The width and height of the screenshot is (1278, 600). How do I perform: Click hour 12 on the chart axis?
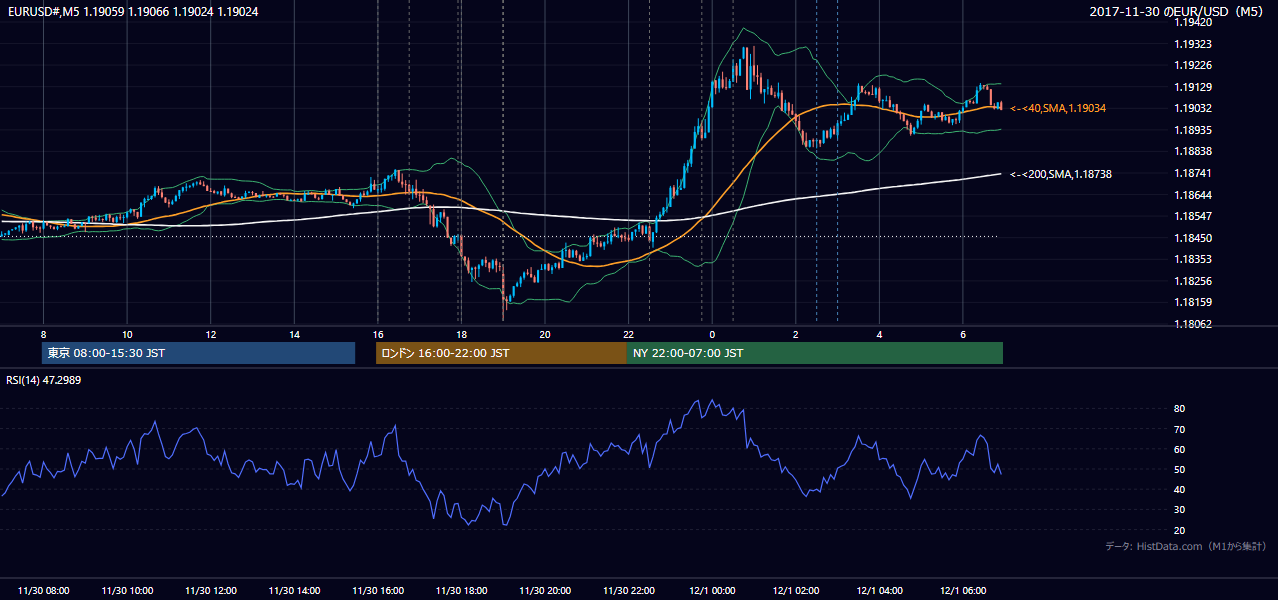coord(211,334)
